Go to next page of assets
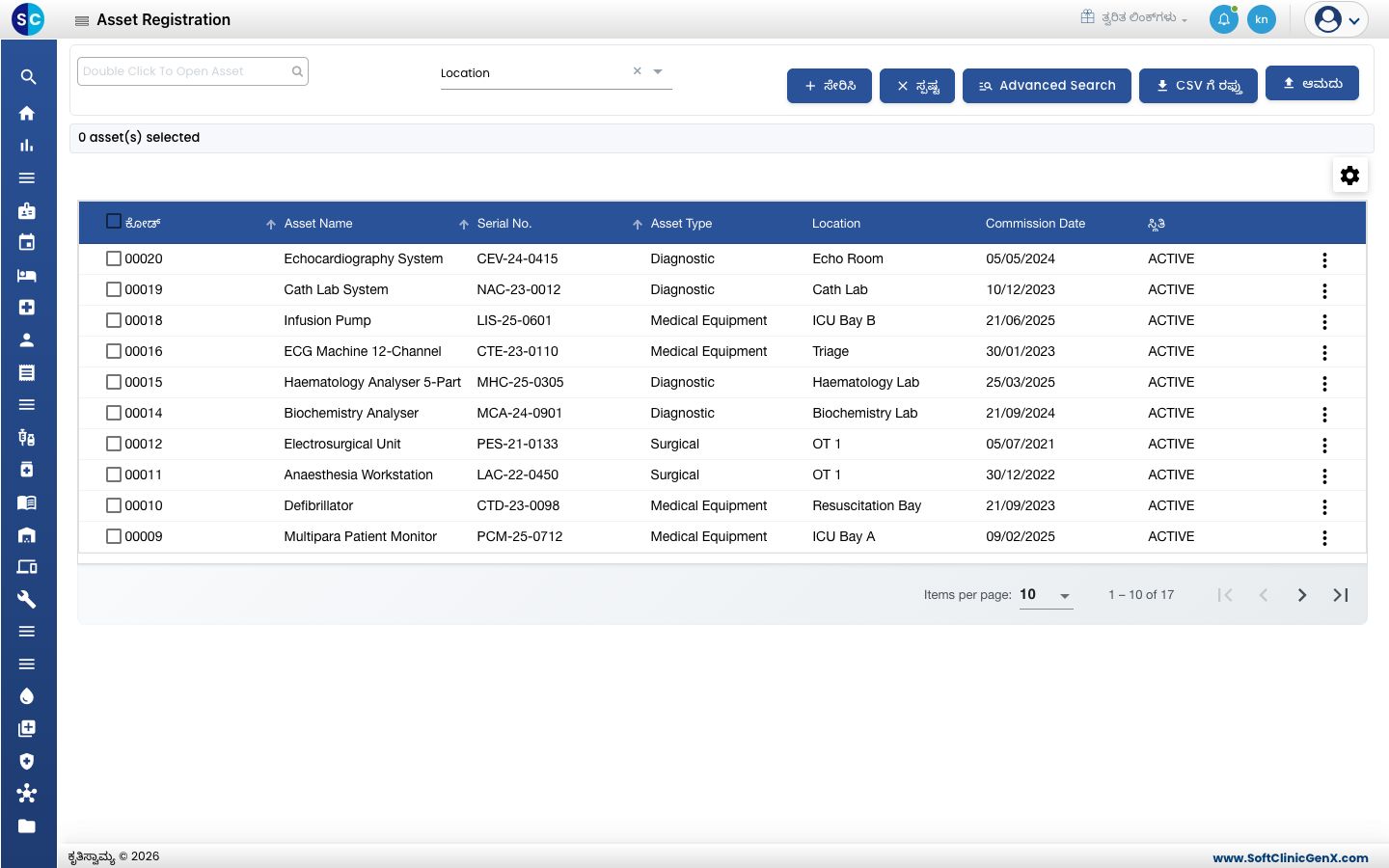The width and height of the screenshot is (1389, 868). click(x=1302, y=595)
